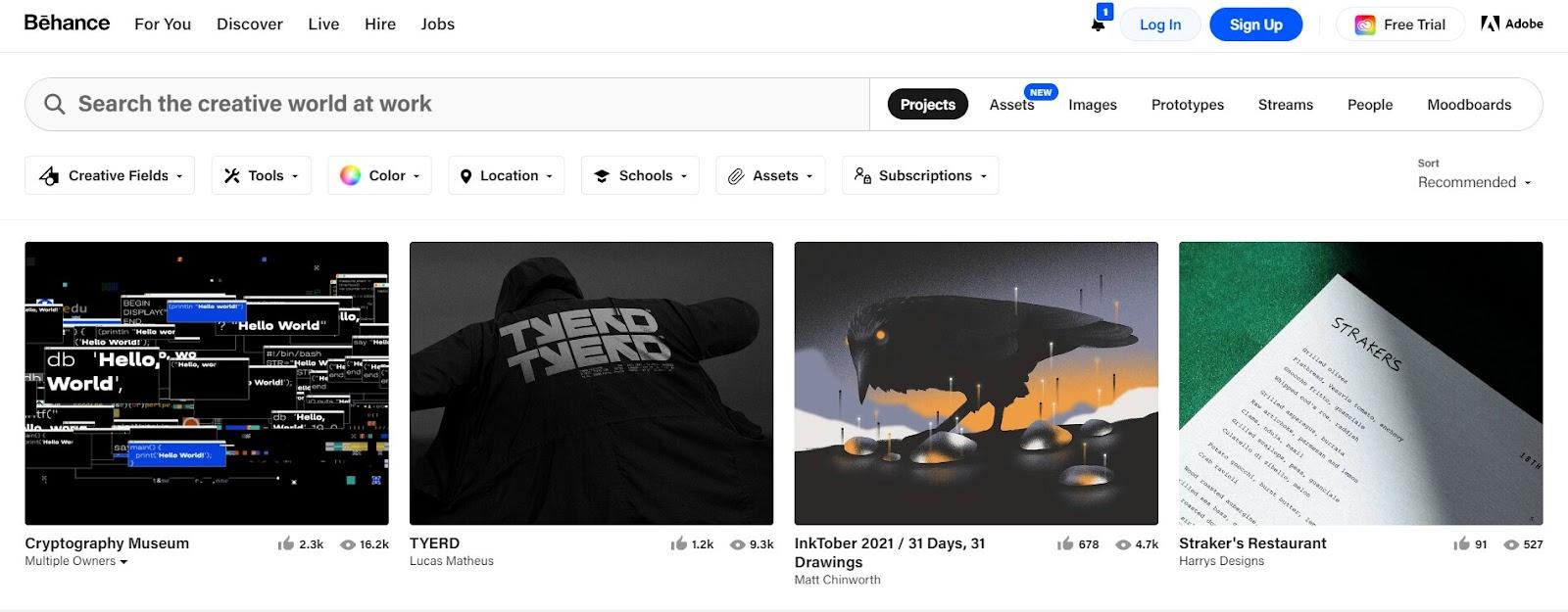Image resolution: width=1568 pixels, height=612 pixels.
Task: Open the Color filter picker
Action: 380,175
